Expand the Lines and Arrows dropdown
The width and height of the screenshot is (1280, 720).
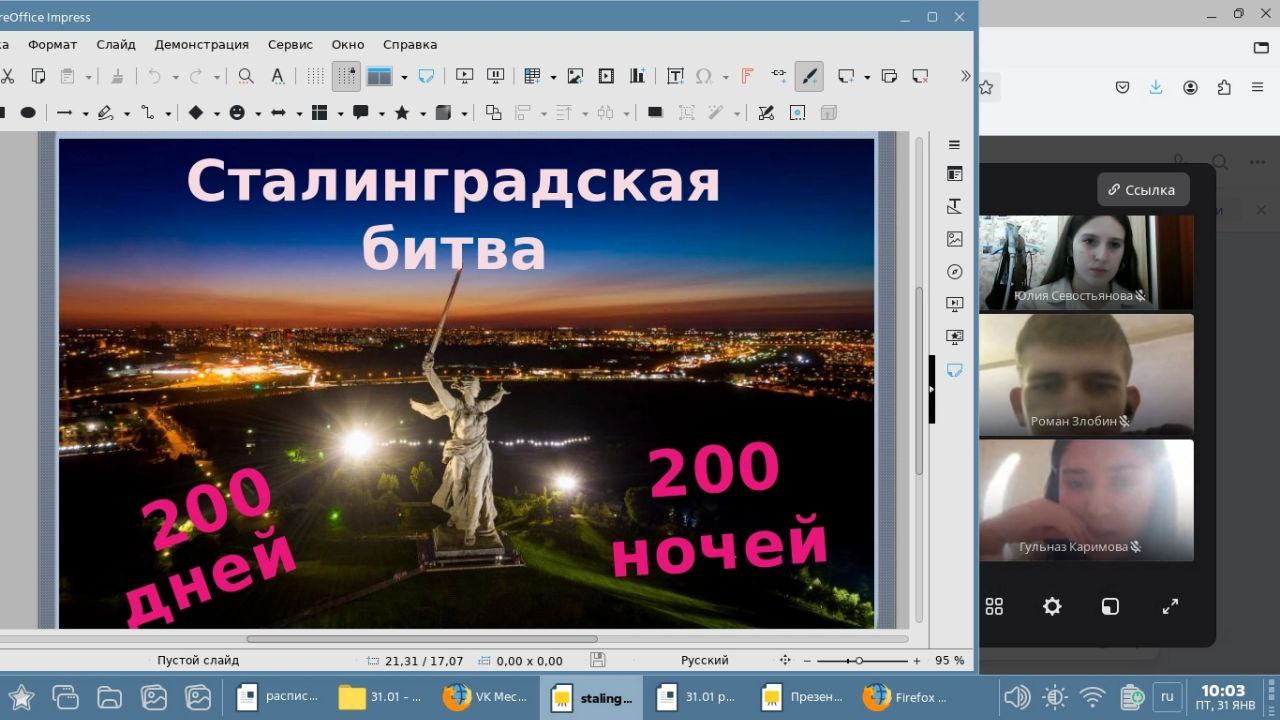(x=85, y=114)
